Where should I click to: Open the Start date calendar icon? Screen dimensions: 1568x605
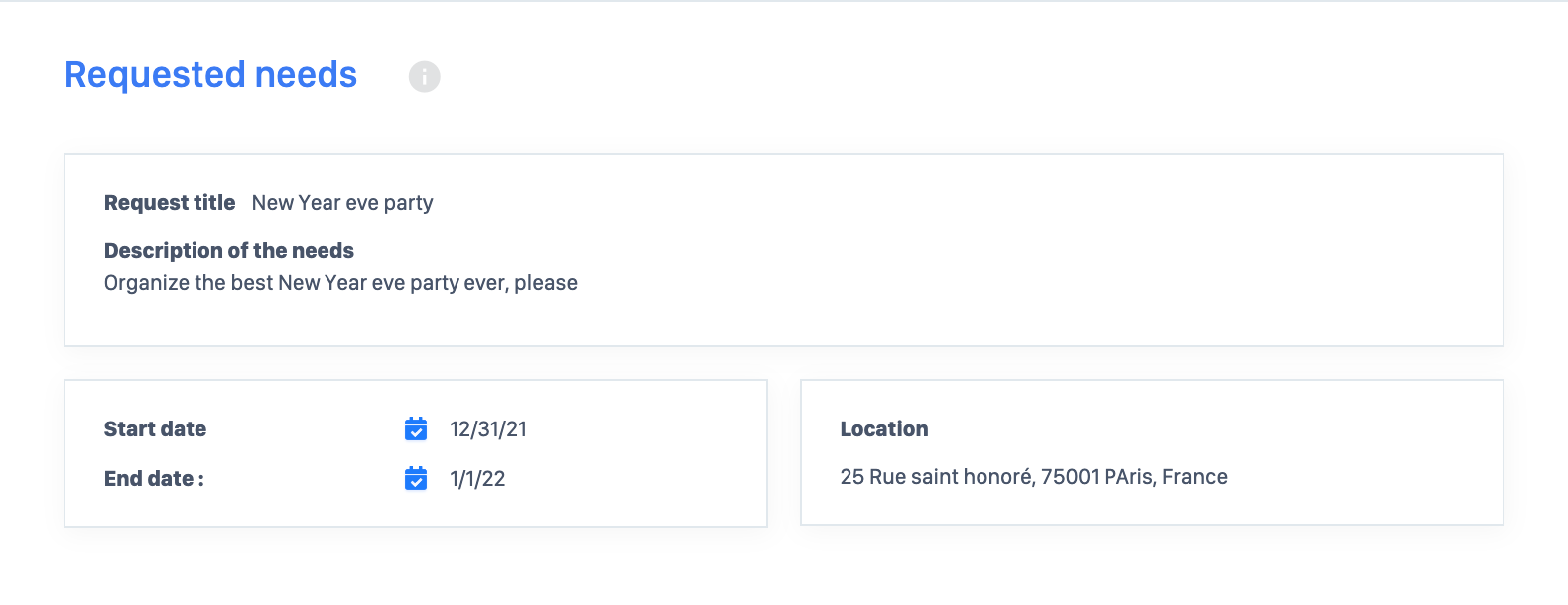pos(416,428)
